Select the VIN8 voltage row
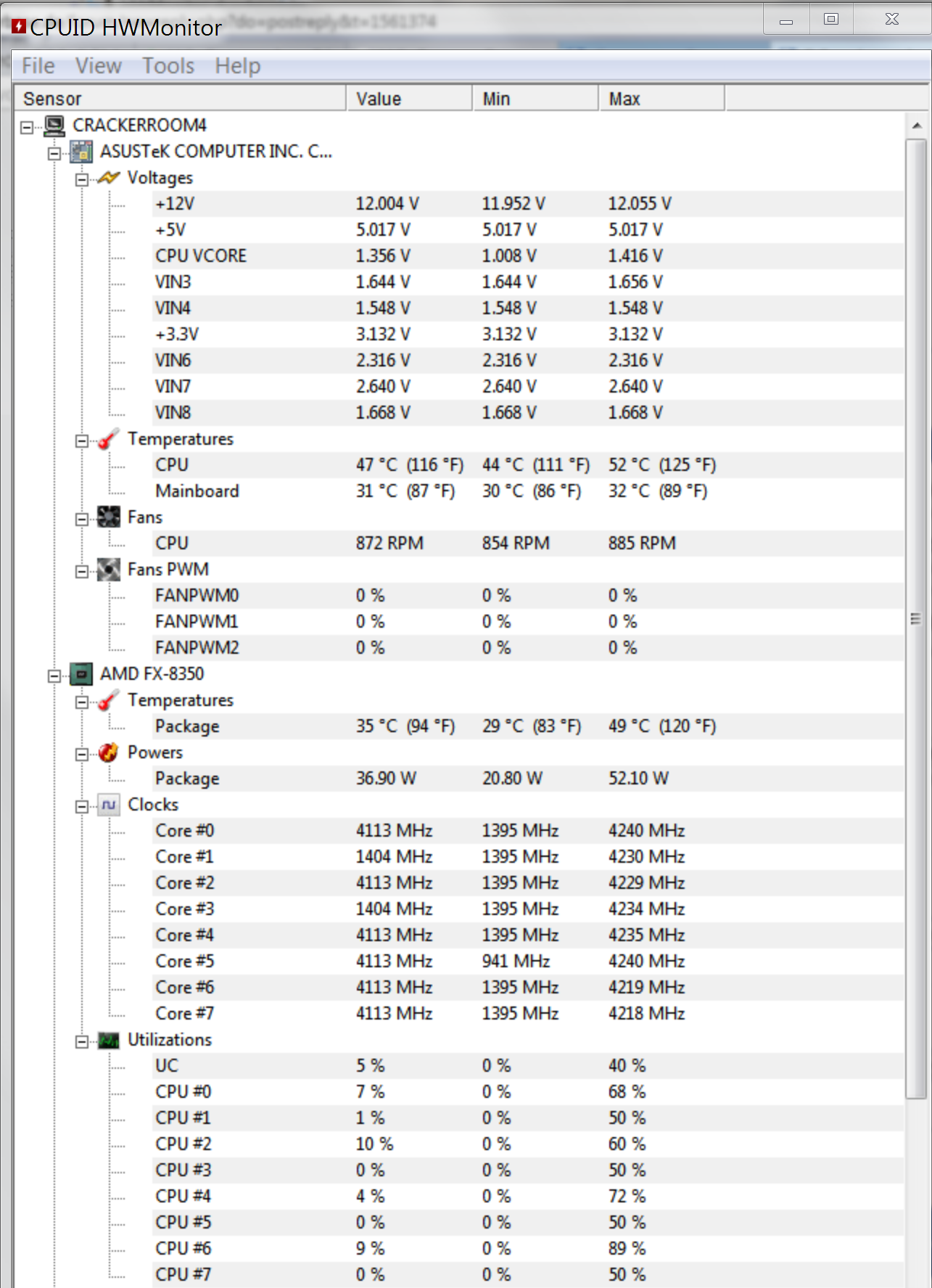 [528, 413]
